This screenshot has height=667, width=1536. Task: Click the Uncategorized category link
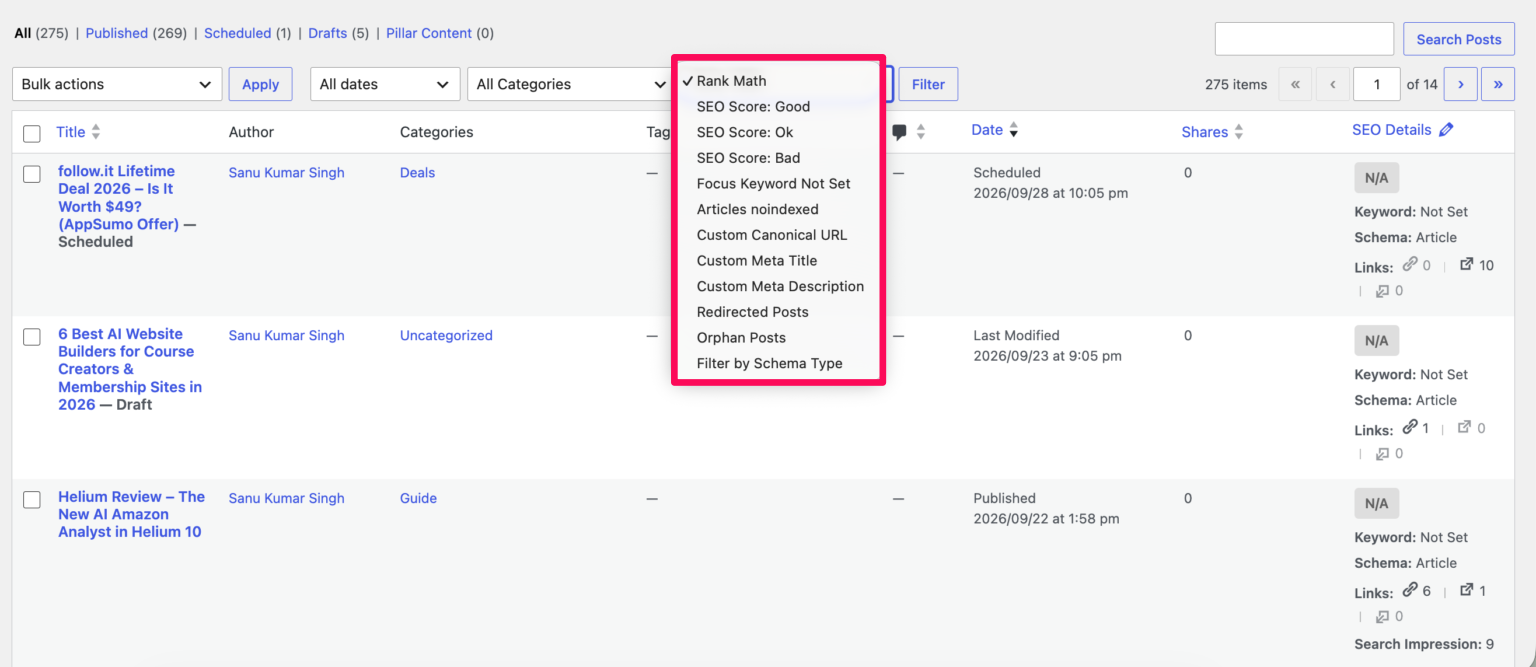point(446,335)
